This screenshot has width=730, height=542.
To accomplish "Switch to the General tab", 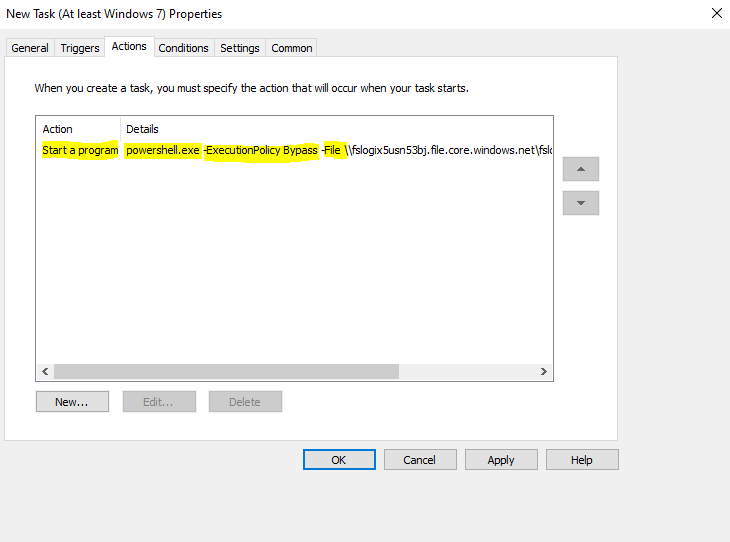I will click(30, 48).
